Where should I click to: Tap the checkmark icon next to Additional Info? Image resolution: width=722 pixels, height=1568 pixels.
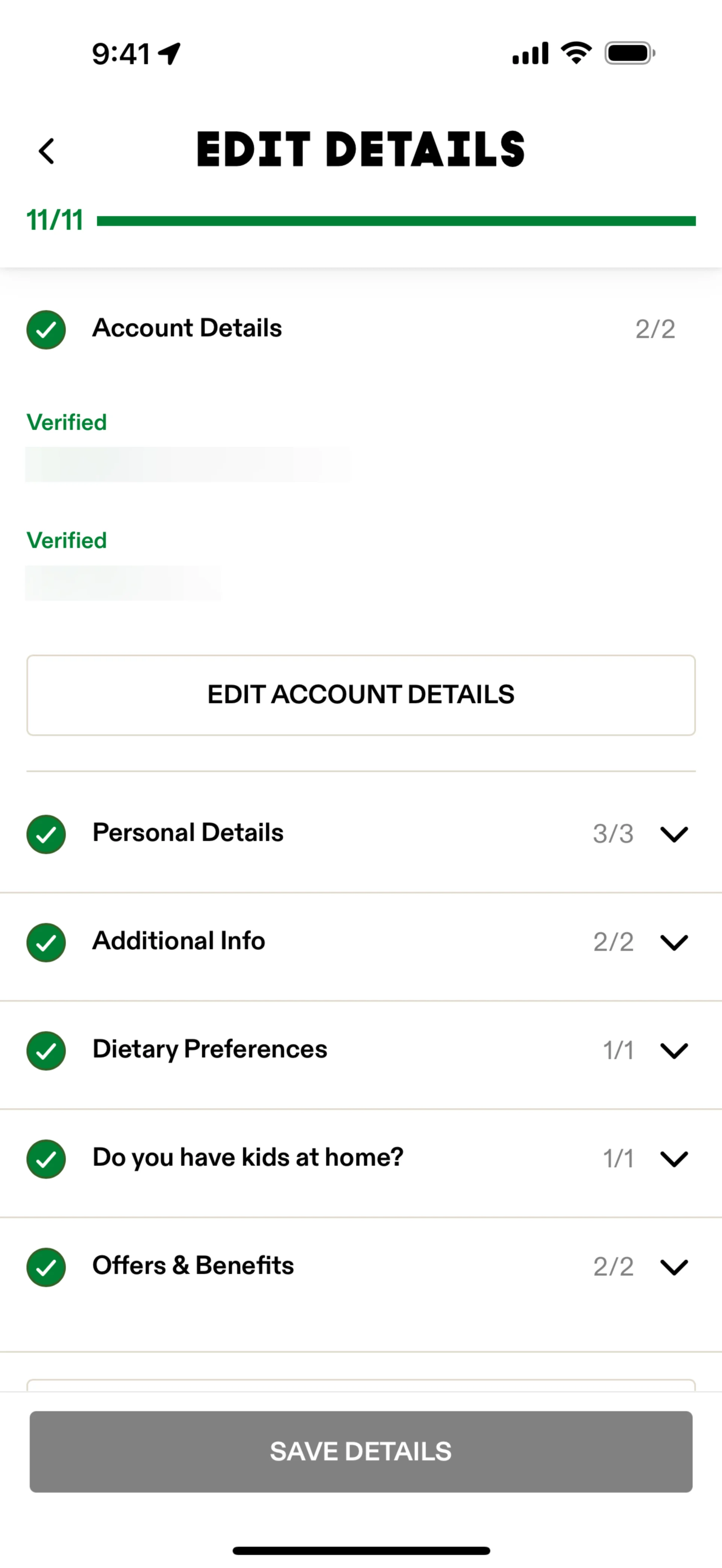point(46,942)
